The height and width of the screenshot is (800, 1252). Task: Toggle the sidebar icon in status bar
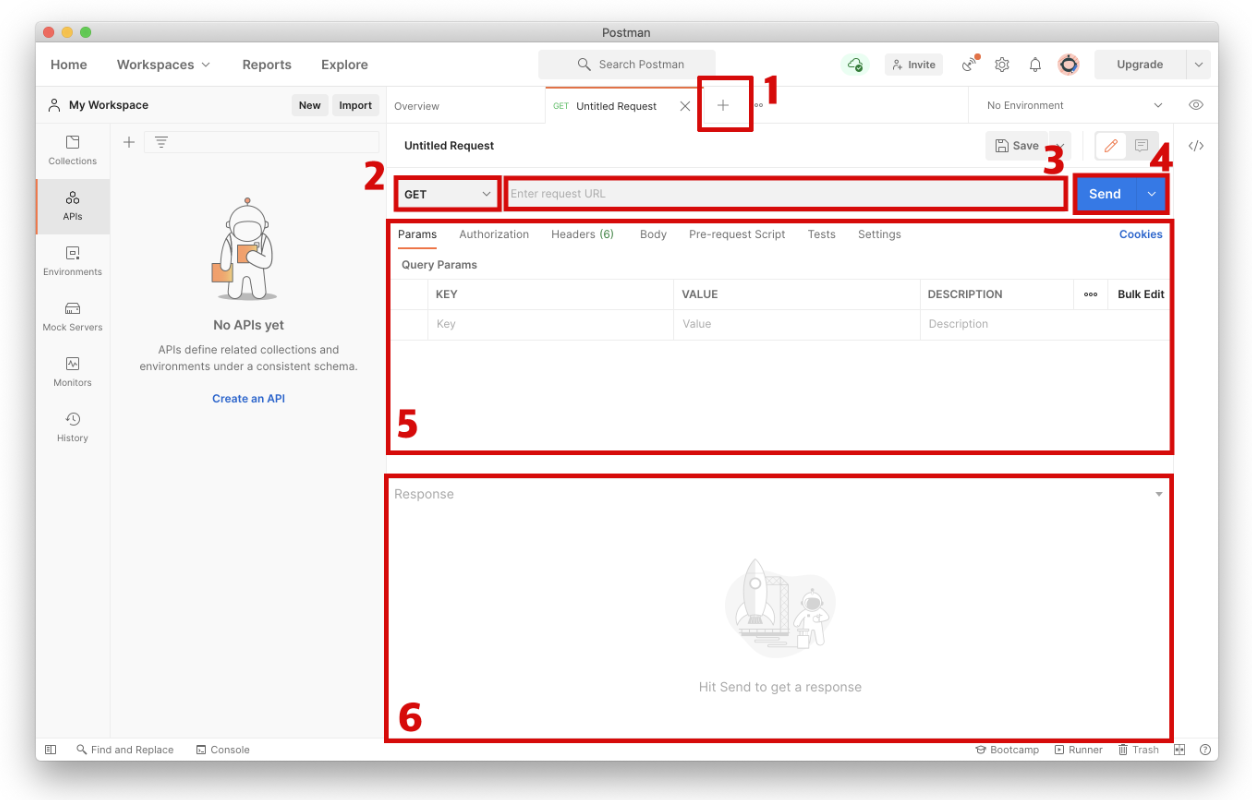[x=51, y=749]
